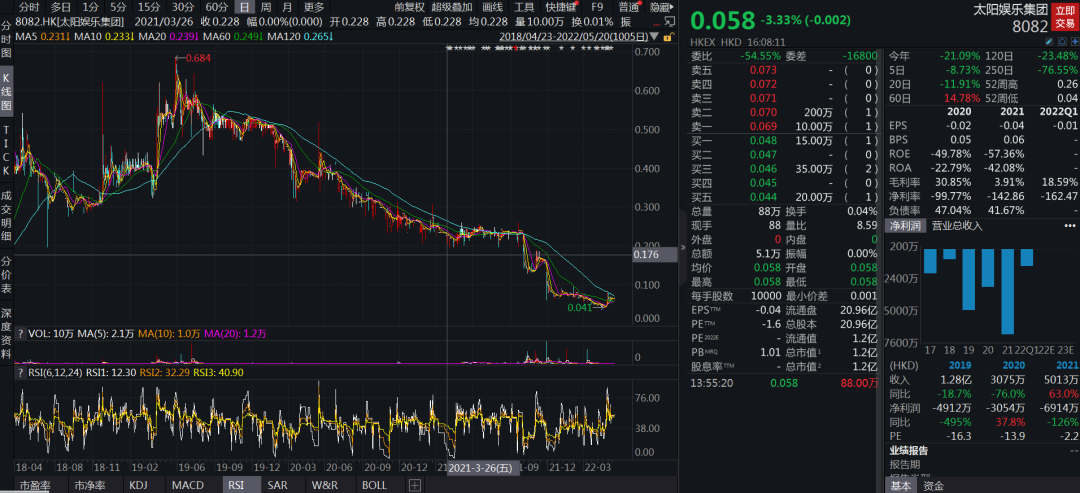Toggle the 前复权 price adjustment option
This screenshot has width=1080, height=493.
(409, 7)
